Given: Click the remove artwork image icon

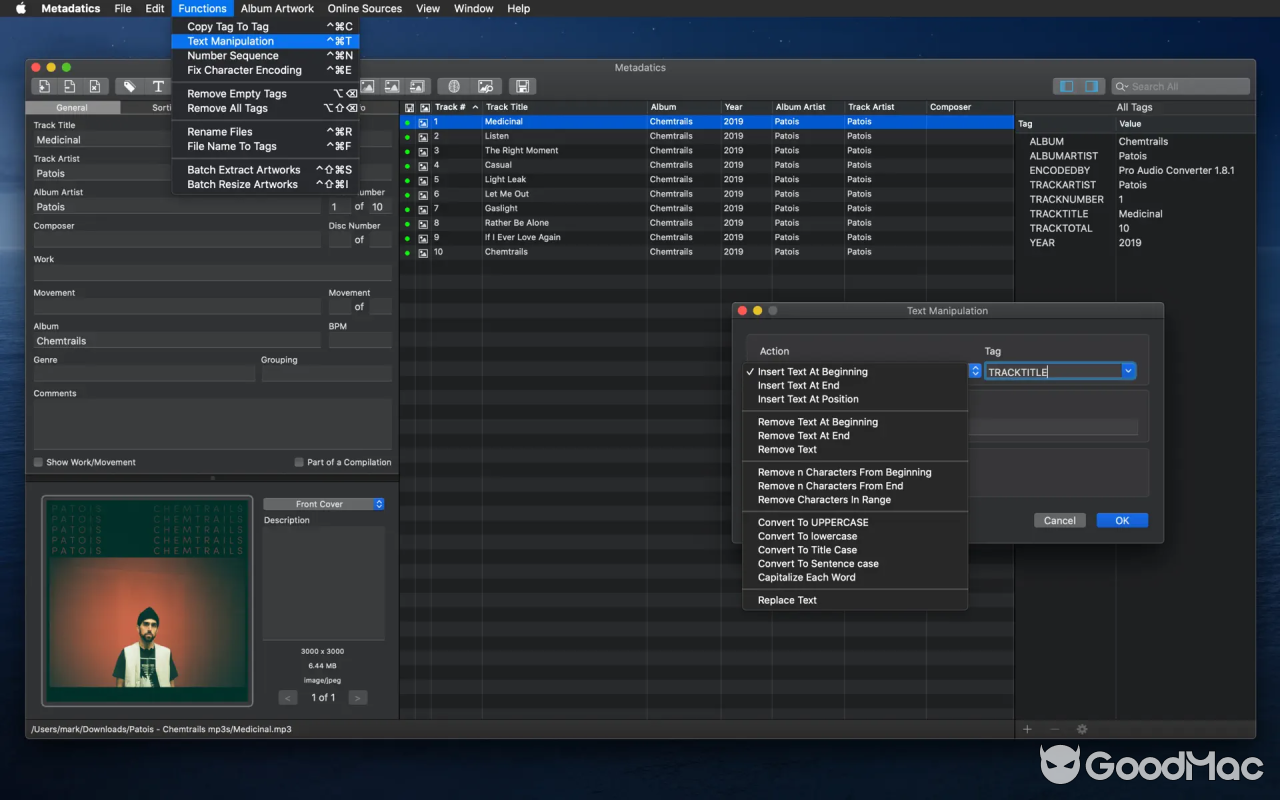Looking at the screenshot, I should tap(392, 86).
